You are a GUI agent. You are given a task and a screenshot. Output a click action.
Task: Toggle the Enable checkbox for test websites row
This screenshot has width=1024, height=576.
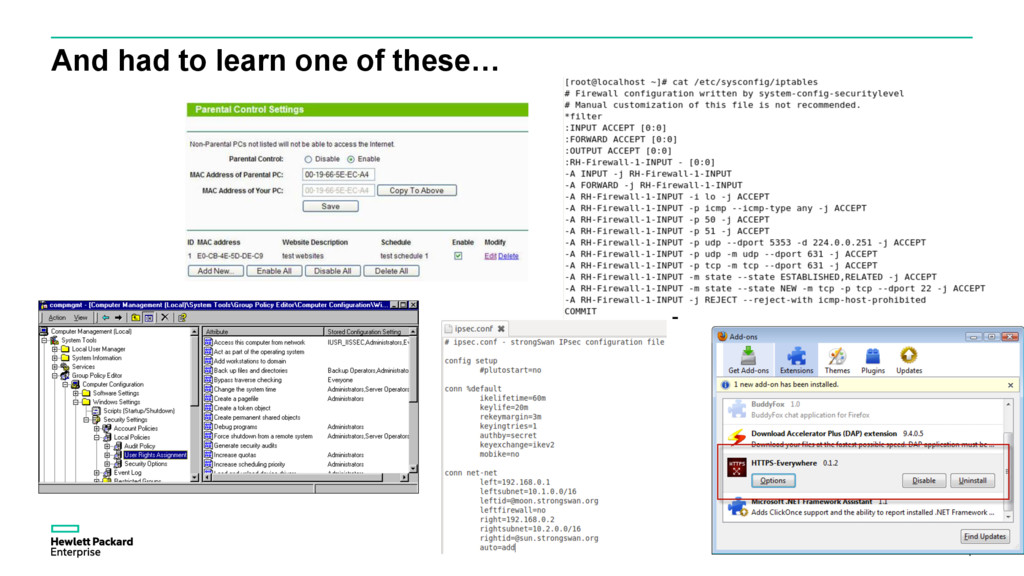point(458,256)
